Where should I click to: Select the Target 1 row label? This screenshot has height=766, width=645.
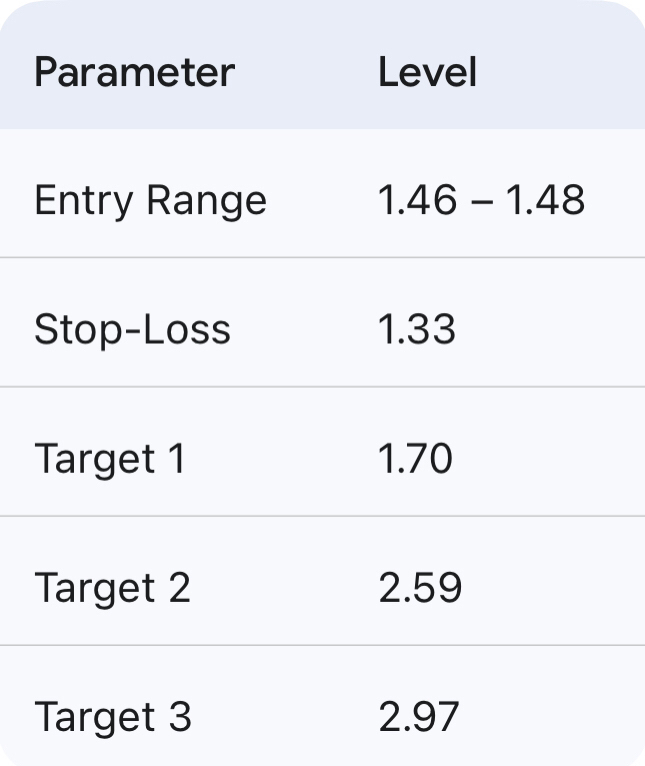110,459
